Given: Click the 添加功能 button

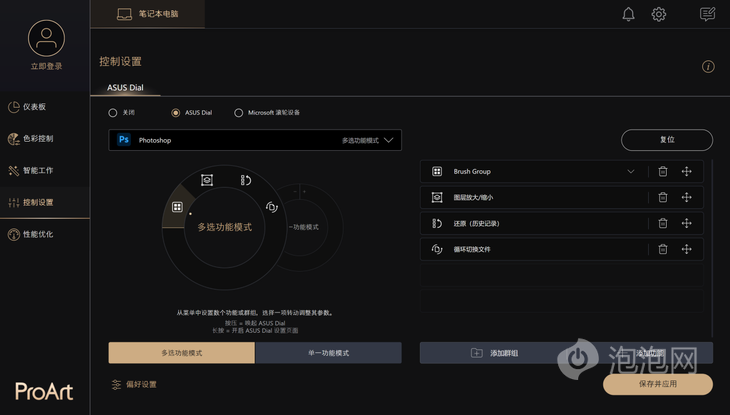Looking at the screenshot, I should click(640, 353).
